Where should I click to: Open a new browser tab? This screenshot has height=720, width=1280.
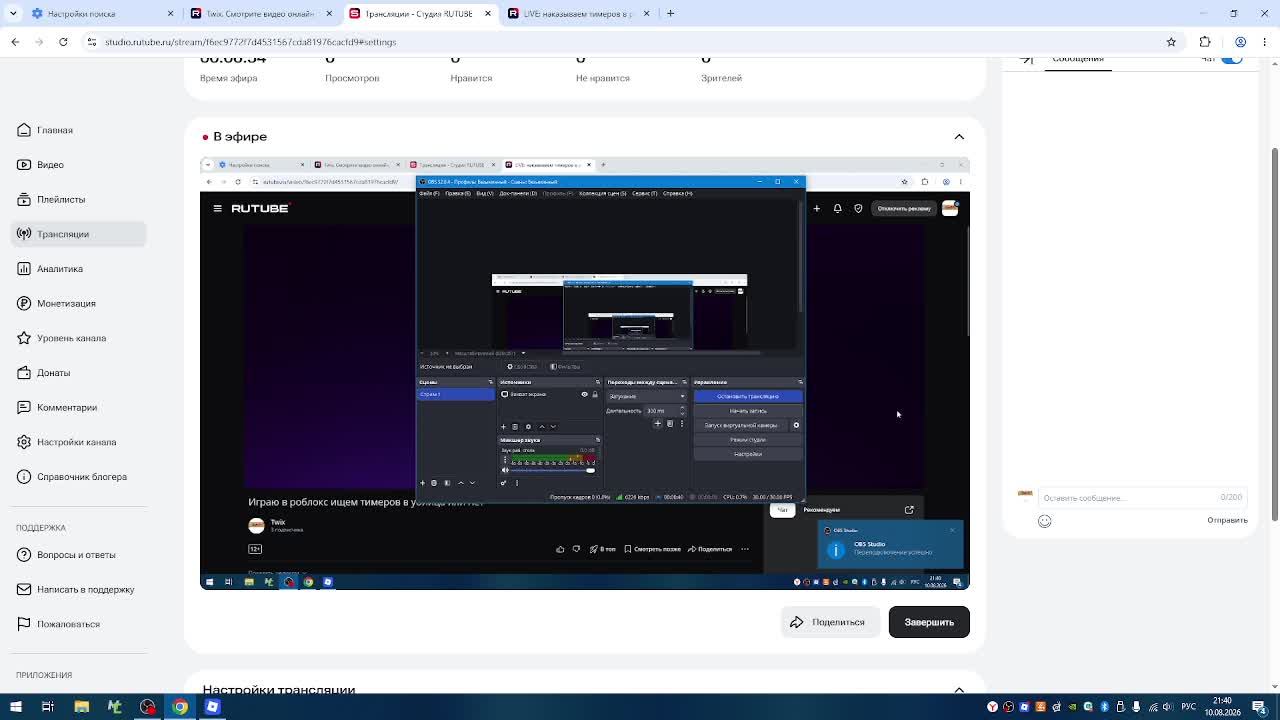click(670, 14)
